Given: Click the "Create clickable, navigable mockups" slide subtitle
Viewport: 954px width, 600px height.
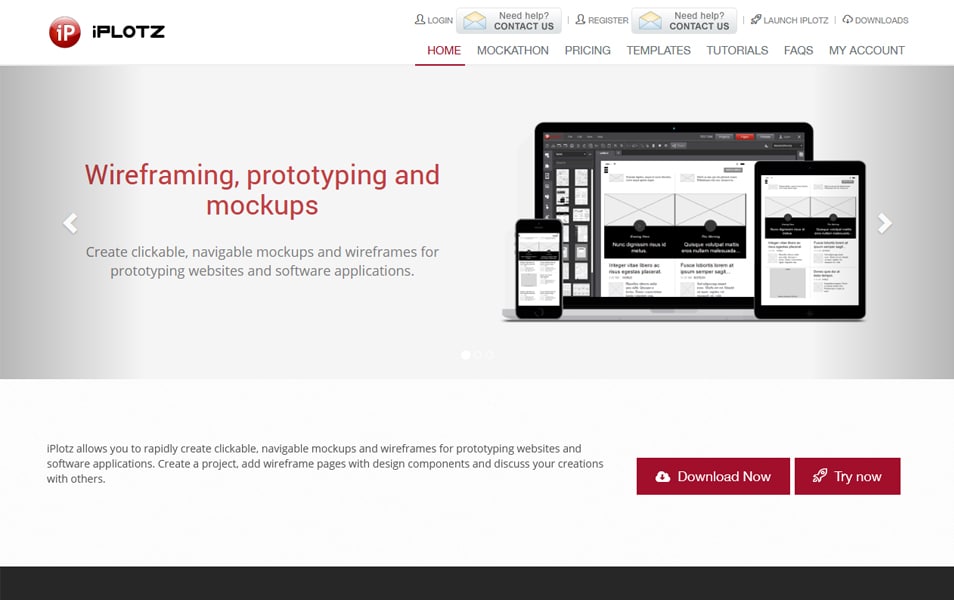Looking at the screenshot, I should [x=262, y=261].
